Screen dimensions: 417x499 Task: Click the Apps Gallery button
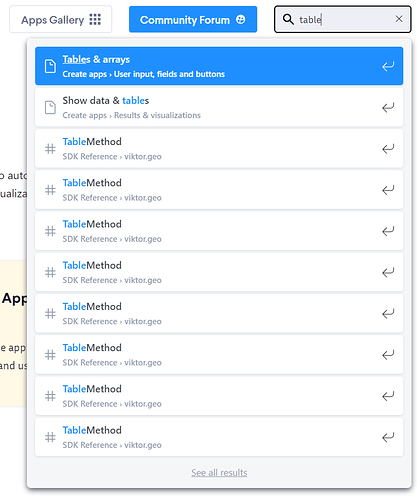61,19
